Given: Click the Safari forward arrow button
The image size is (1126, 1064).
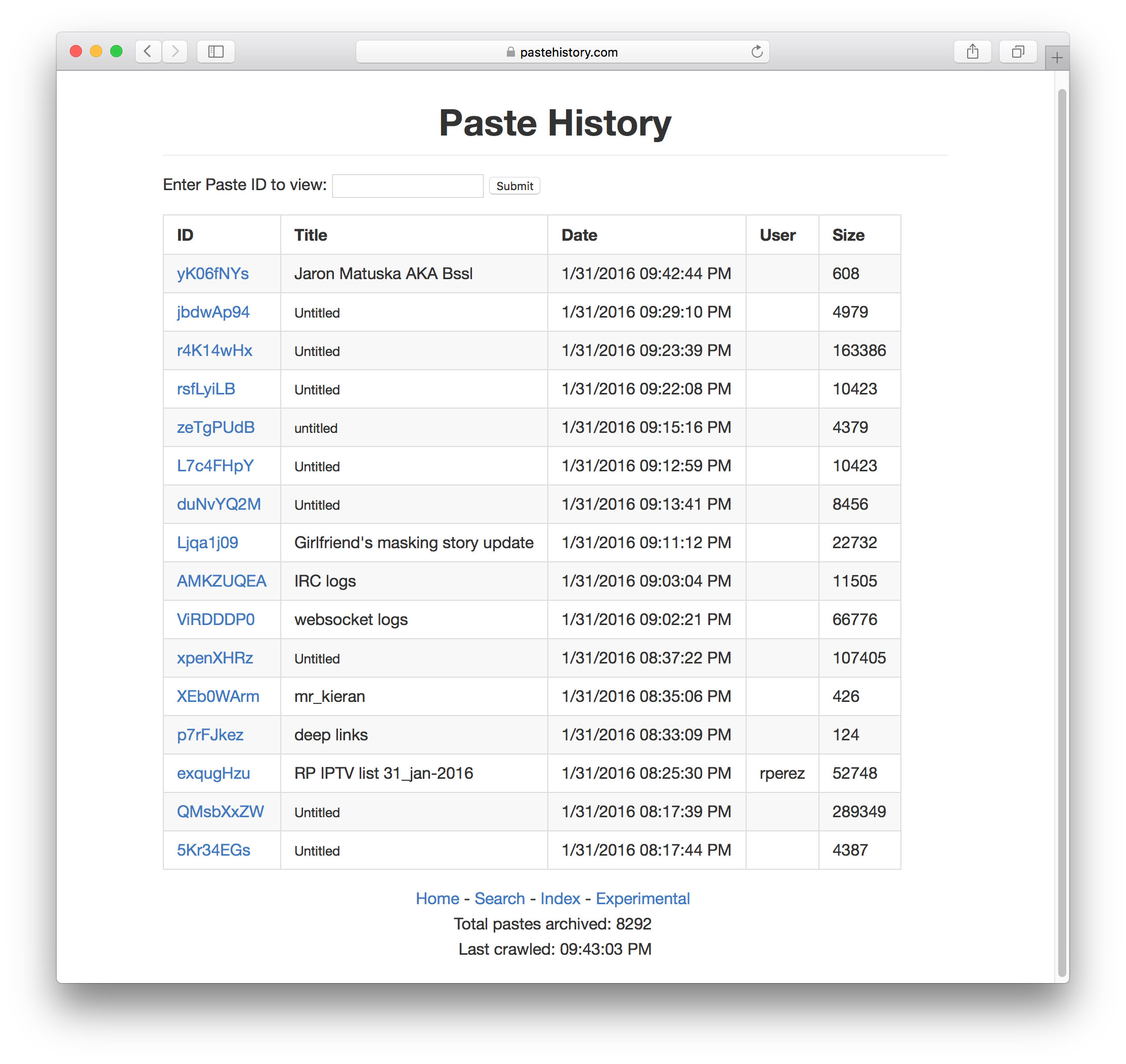Looking at the screenshot, I should point(175,52).
